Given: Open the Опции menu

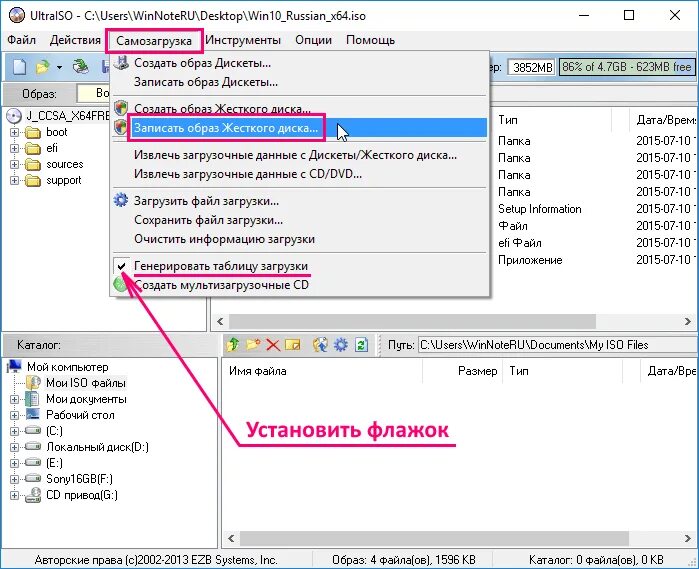Looking at the screenshot, I should (x=313, y=40).
